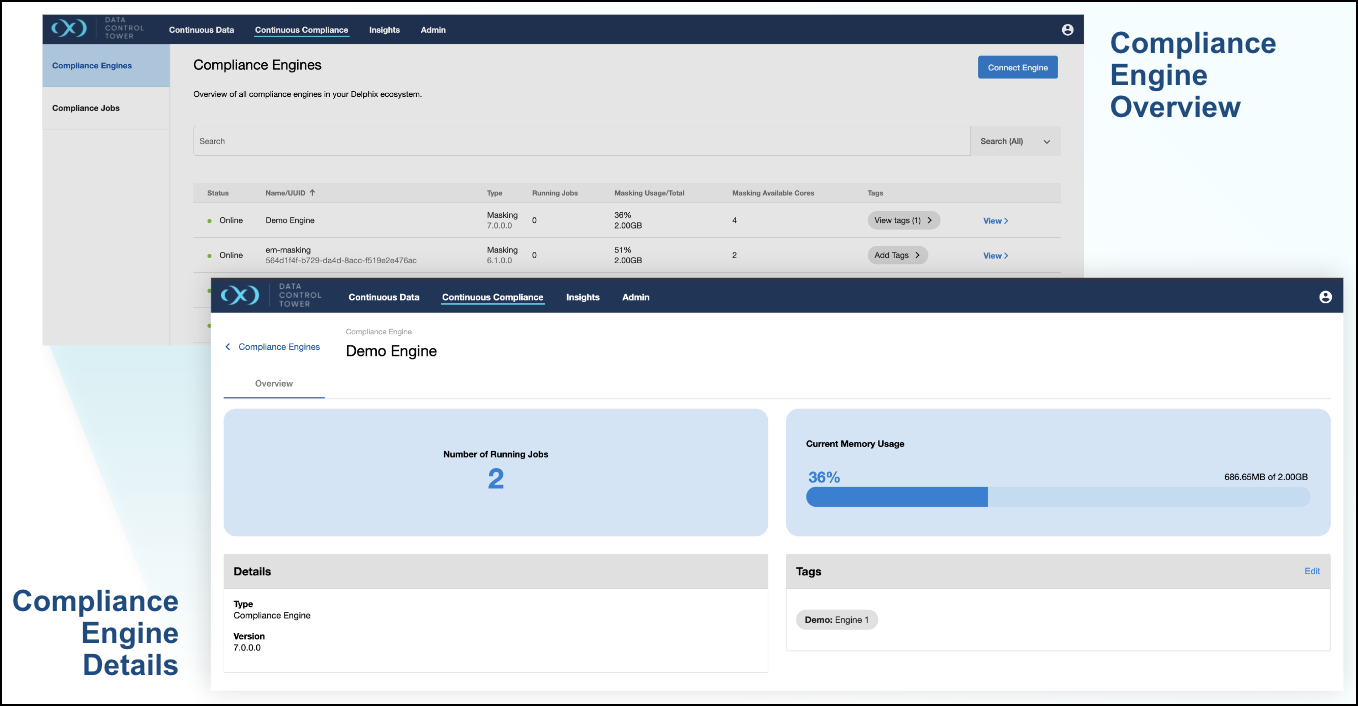Click the Delphix logo in the overview header
The image size is (1358, 706).
click(x=71, y=29)
